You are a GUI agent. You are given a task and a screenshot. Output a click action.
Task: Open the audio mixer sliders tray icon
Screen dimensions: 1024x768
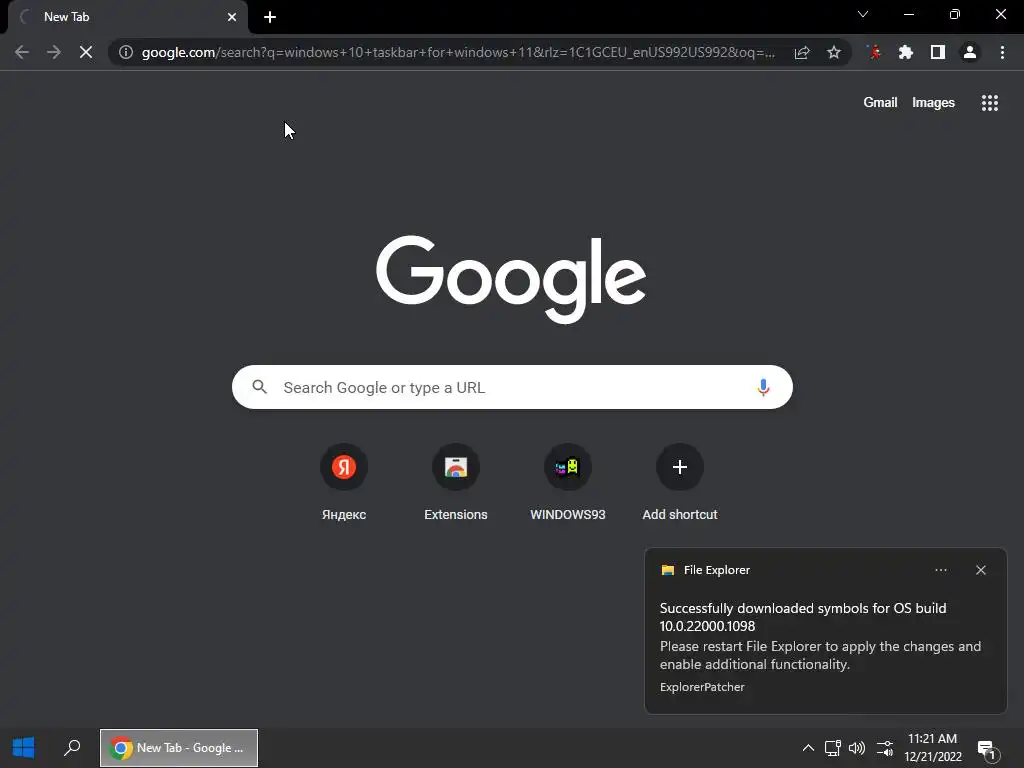coord(885,748)
